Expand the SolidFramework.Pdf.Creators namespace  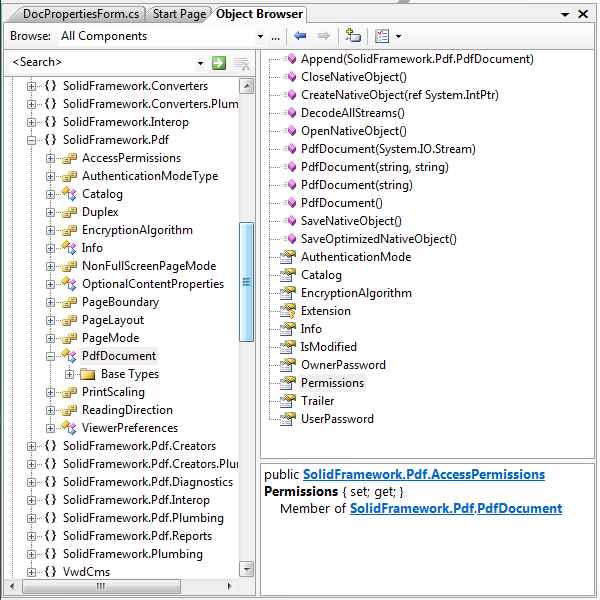pyautogui.click(x=31, y=446)
